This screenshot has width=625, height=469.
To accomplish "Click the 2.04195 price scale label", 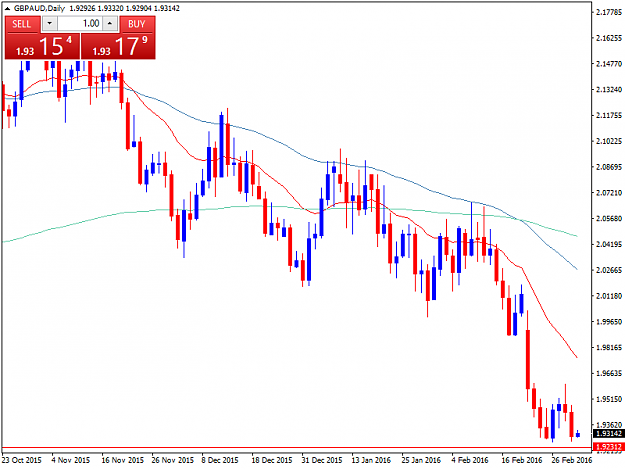I will (609, 244).
